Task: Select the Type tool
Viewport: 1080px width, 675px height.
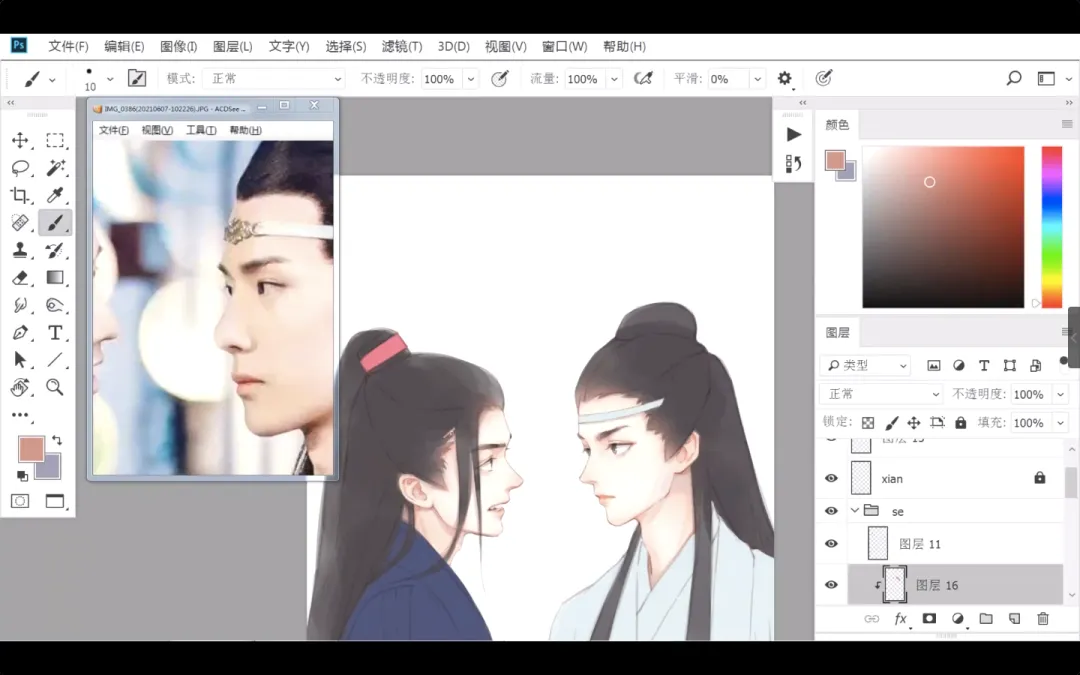Action: point(55,333)
